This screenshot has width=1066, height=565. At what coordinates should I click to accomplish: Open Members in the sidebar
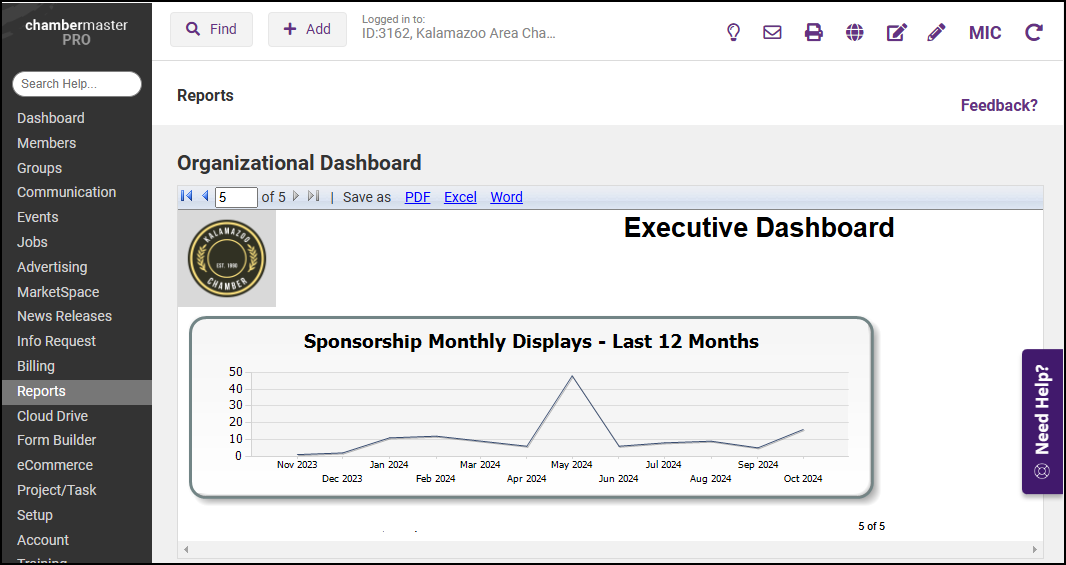click(x=46, y=143)
